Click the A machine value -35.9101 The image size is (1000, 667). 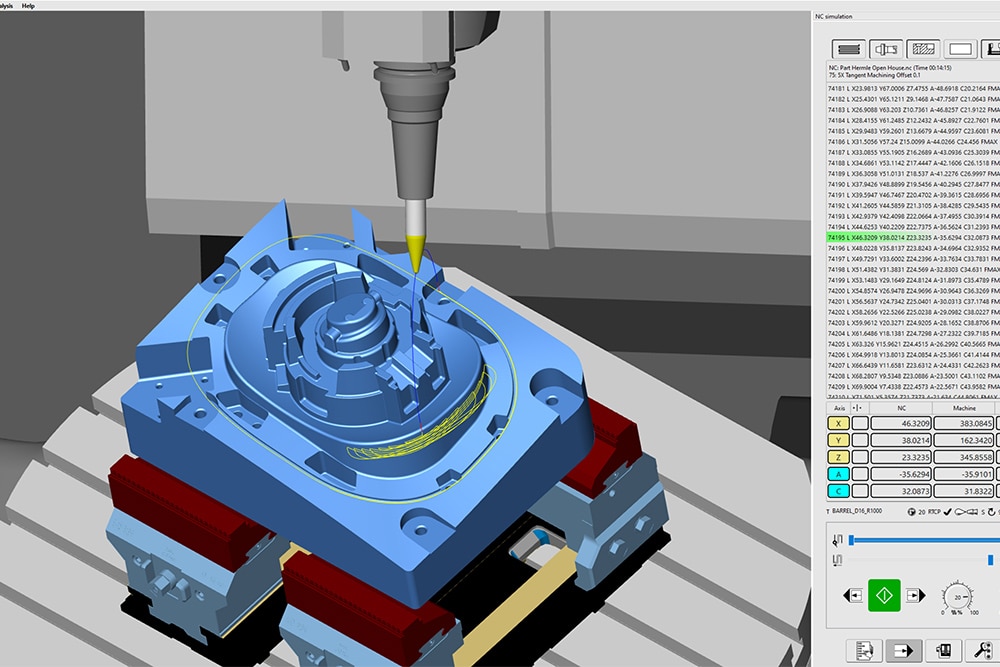coord(964,474)
